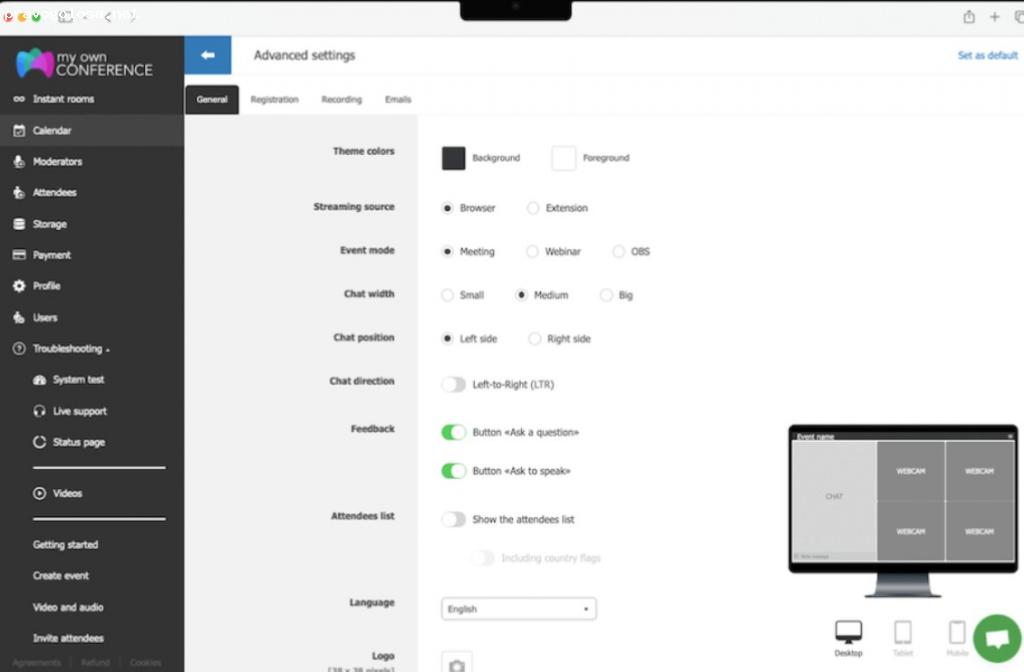This screenshot has width=1024, height=672.
Task: Click the Set as default link
Action: pos(987,56)
